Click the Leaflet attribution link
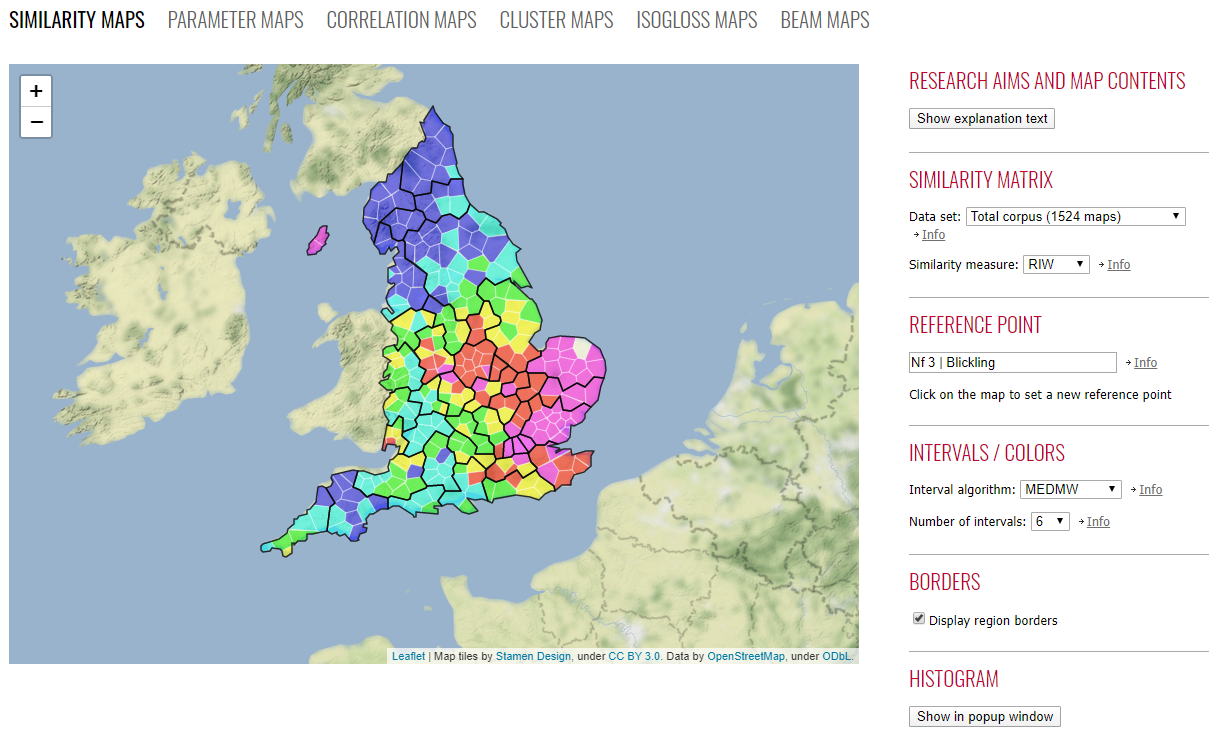 (x=408, y=656)
